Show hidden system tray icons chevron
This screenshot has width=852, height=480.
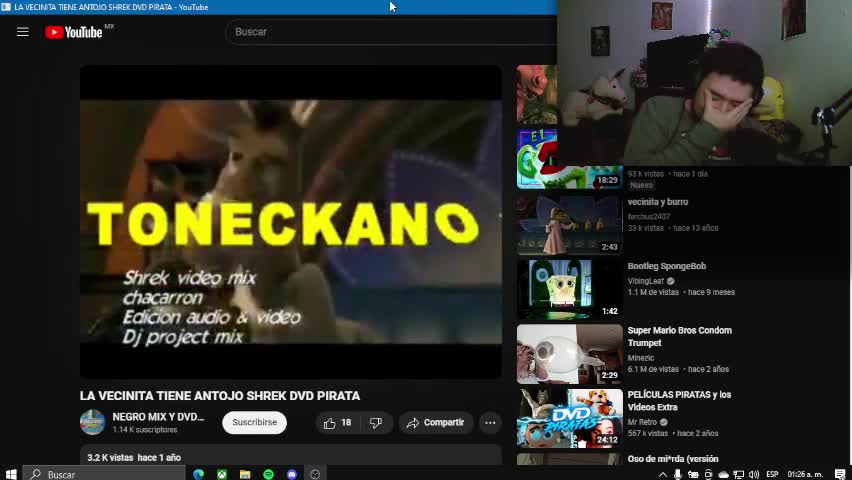tap(662, 474)
